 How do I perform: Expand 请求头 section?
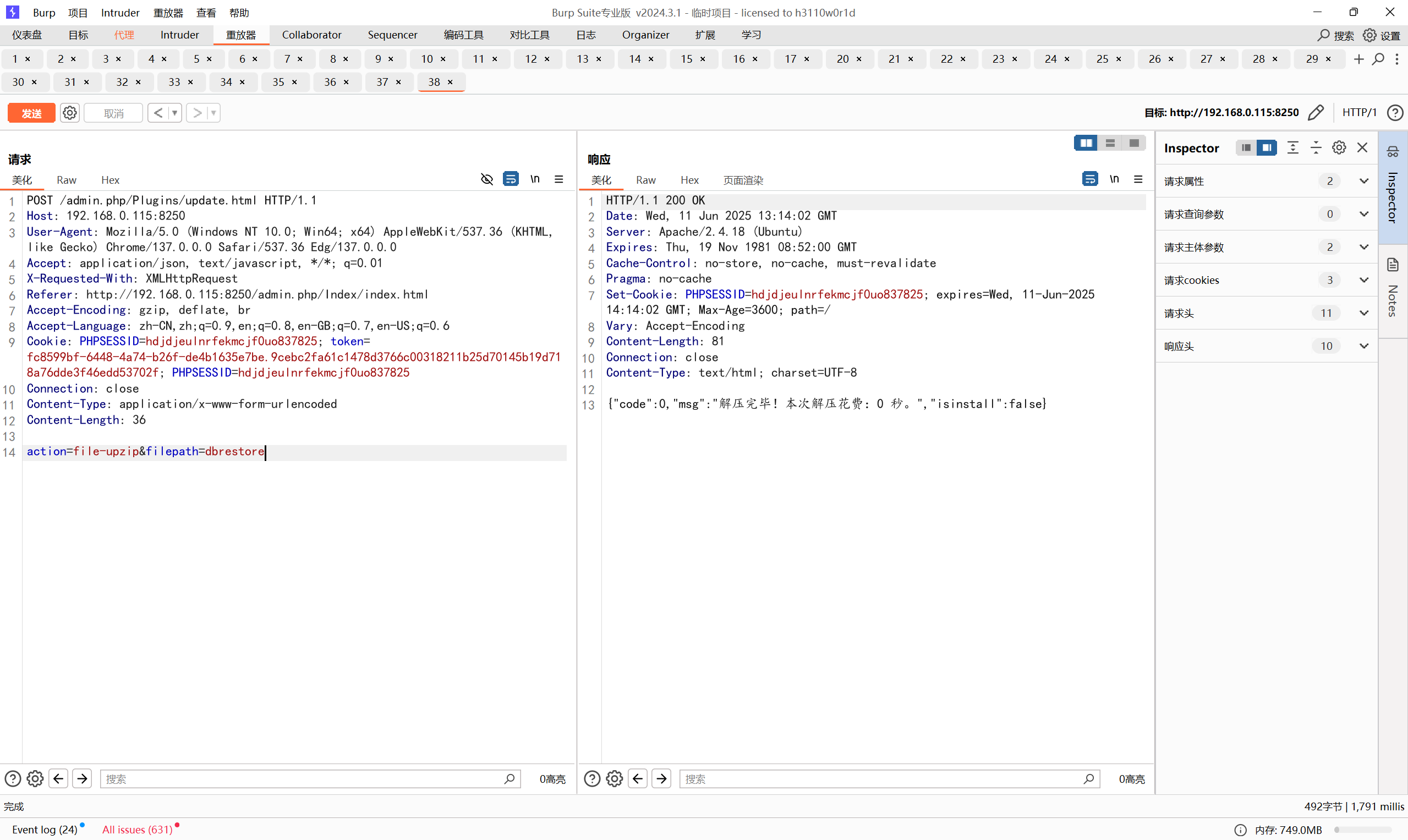point(1267,313)
